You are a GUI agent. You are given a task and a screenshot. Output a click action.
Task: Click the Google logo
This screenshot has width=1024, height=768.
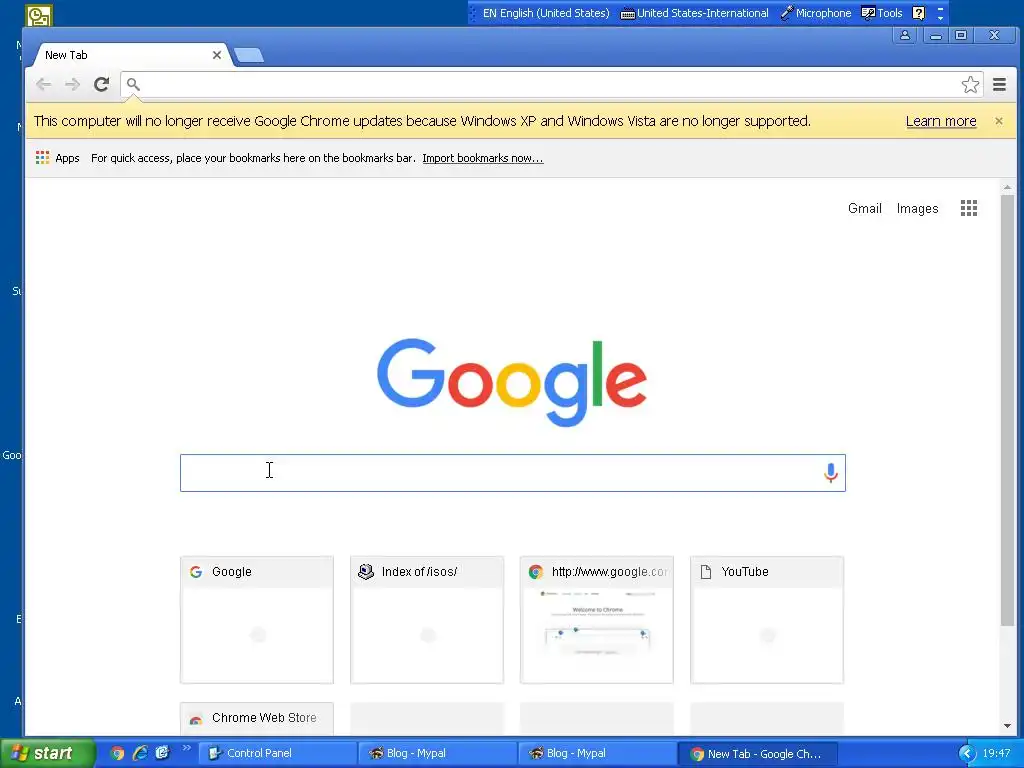511,382
